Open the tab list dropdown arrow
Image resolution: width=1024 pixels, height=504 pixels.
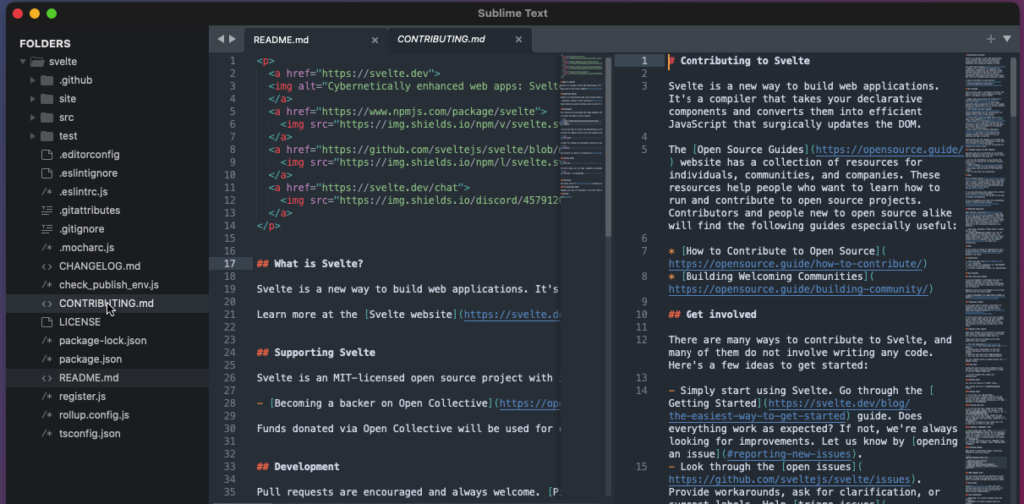pos(1006,39)
